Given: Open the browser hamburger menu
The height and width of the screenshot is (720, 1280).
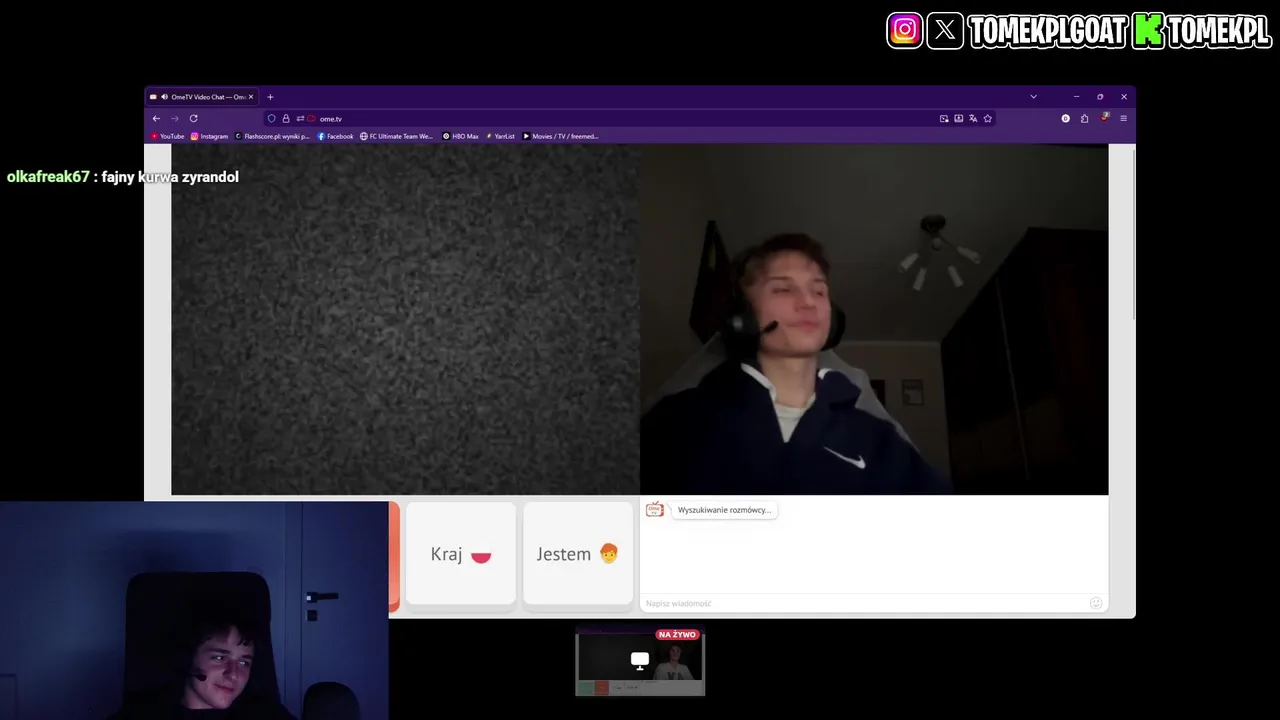Looking at the screenshot, I should pyautogui.click(x=1123, y=118).
